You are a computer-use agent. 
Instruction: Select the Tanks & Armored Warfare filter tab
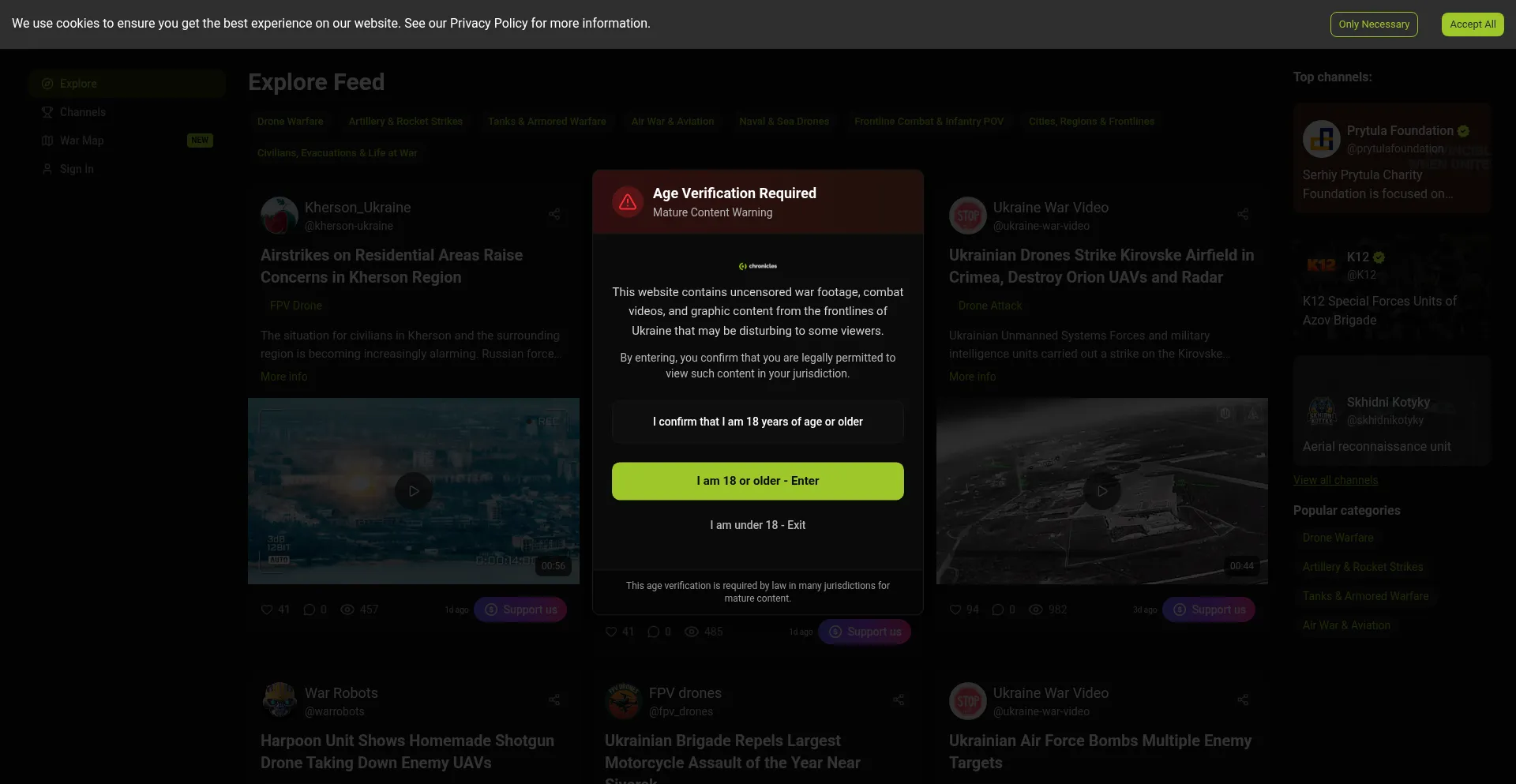tap(547, 122)
